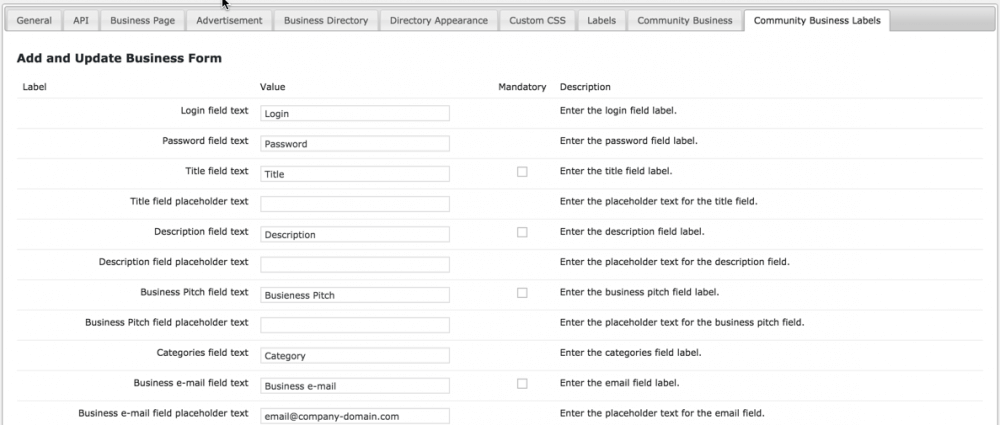This screenshot has width=1000, height=425.
Task: Click the Business Pitch field text input
Action: (355, 295)
